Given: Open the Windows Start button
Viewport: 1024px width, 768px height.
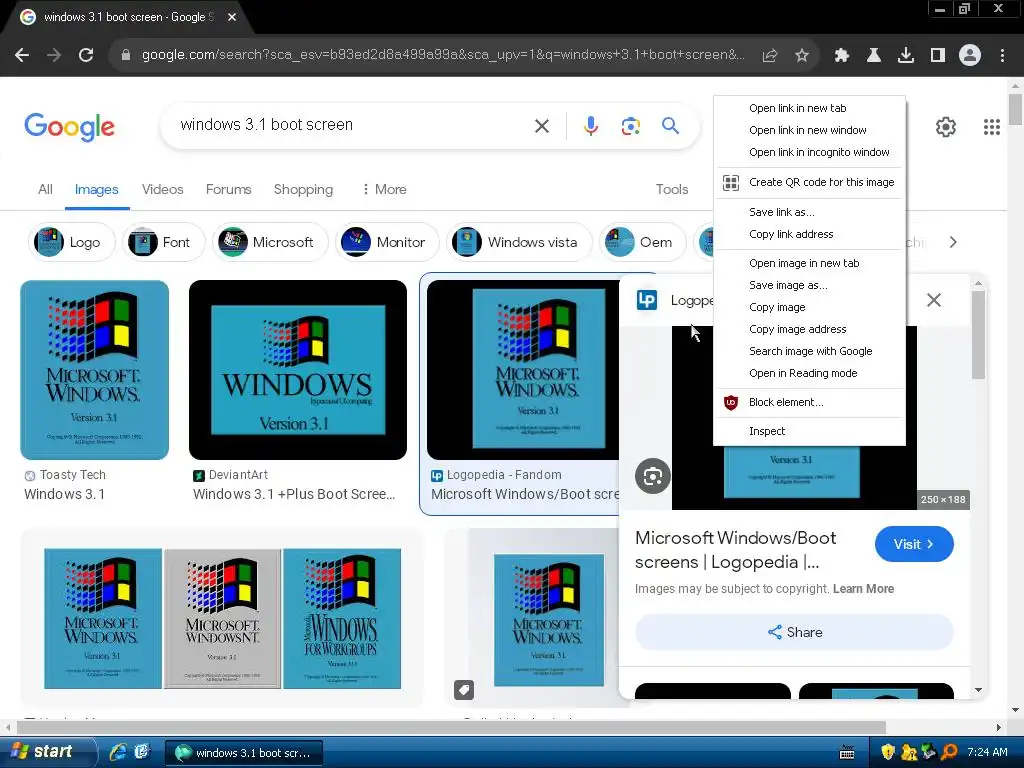Looking at the screenshot, I should 47,752.
